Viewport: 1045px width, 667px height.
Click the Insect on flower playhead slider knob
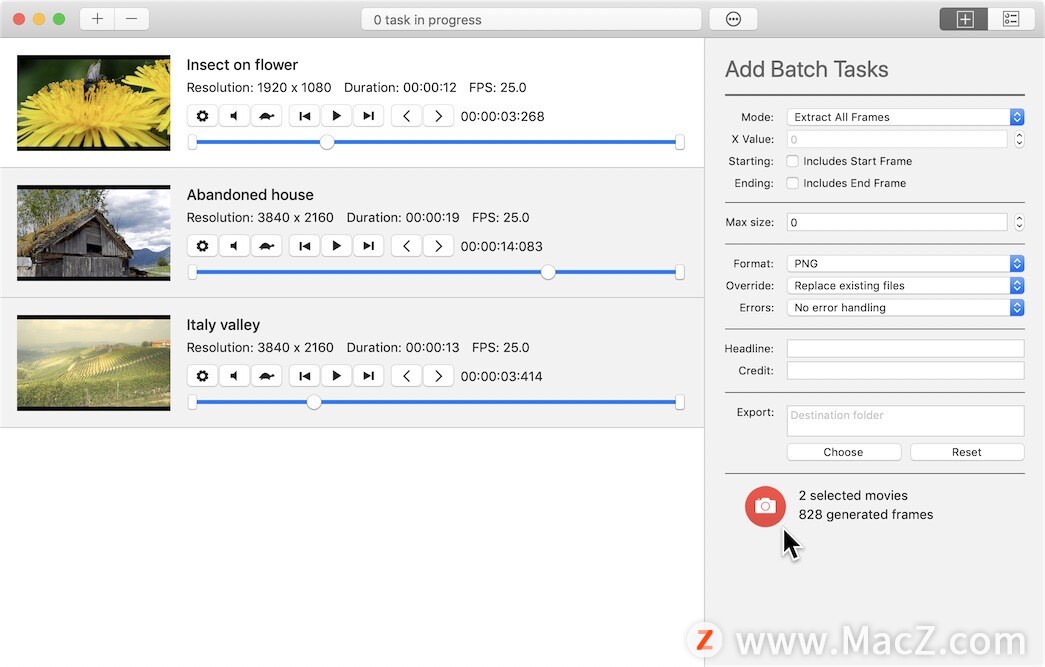(x=327, y=142)
